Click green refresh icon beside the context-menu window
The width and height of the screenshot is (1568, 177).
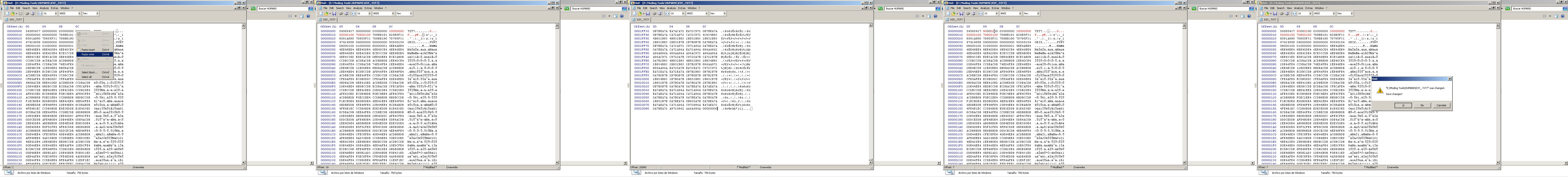pos(253,9)
